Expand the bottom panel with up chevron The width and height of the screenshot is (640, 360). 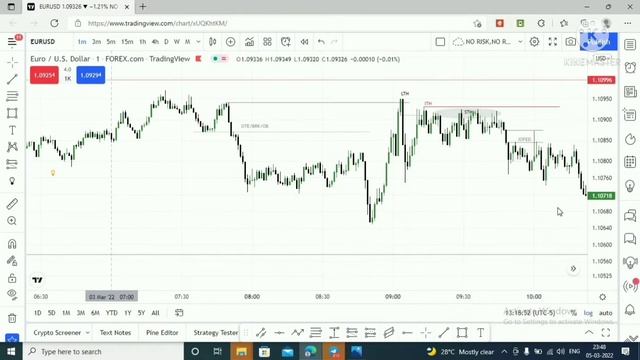[589, 333]
